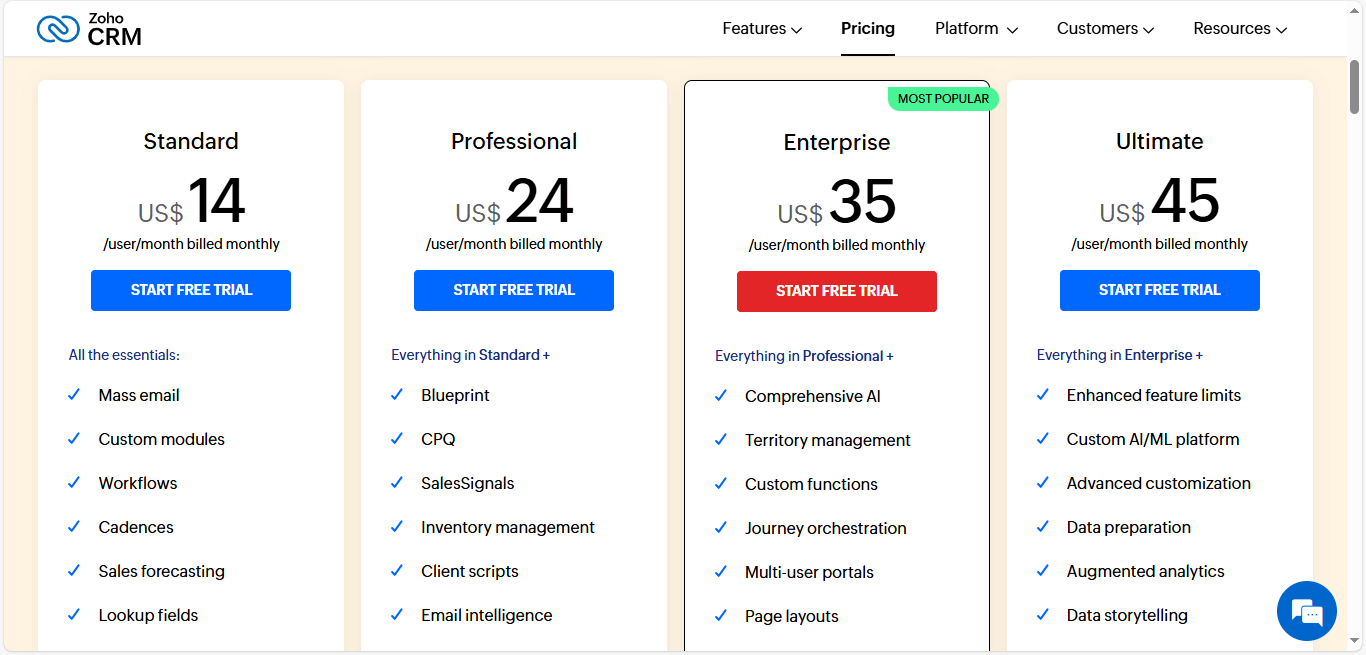1366x655 pixels.
Task: Click the checkmark beside Comprehensive AI
Action: [721, 396]
